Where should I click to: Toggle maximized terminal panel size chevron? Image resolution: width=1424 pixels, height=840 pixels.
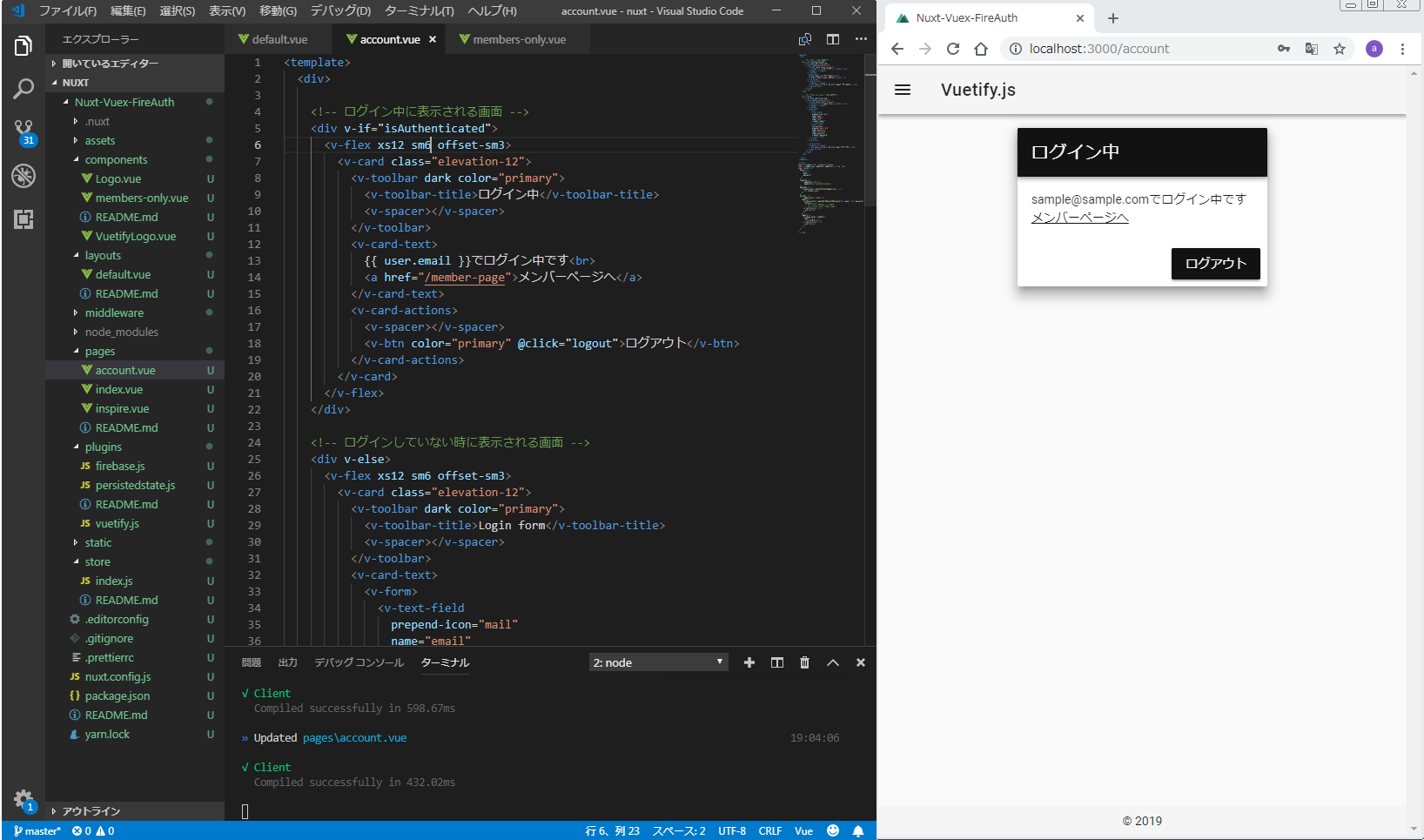click(833, 662)
